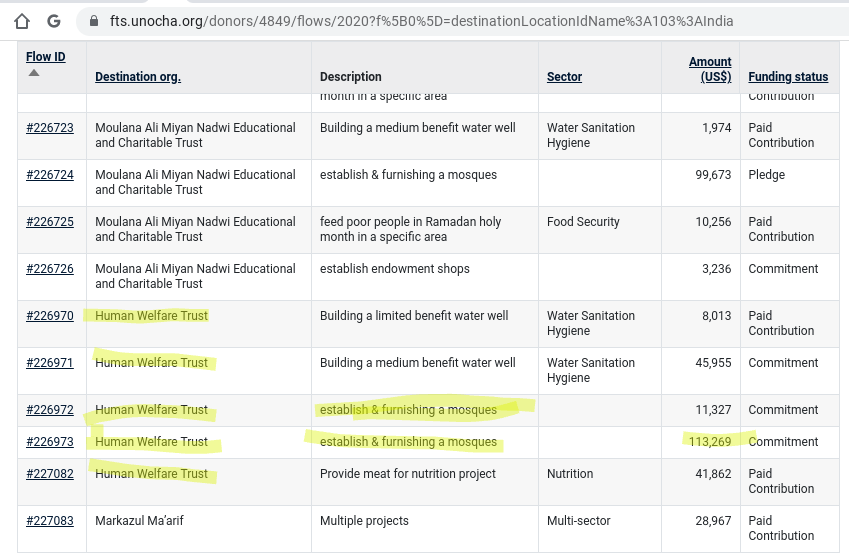
Task: Open flow #227082 details
Action: tap(50, 474)
